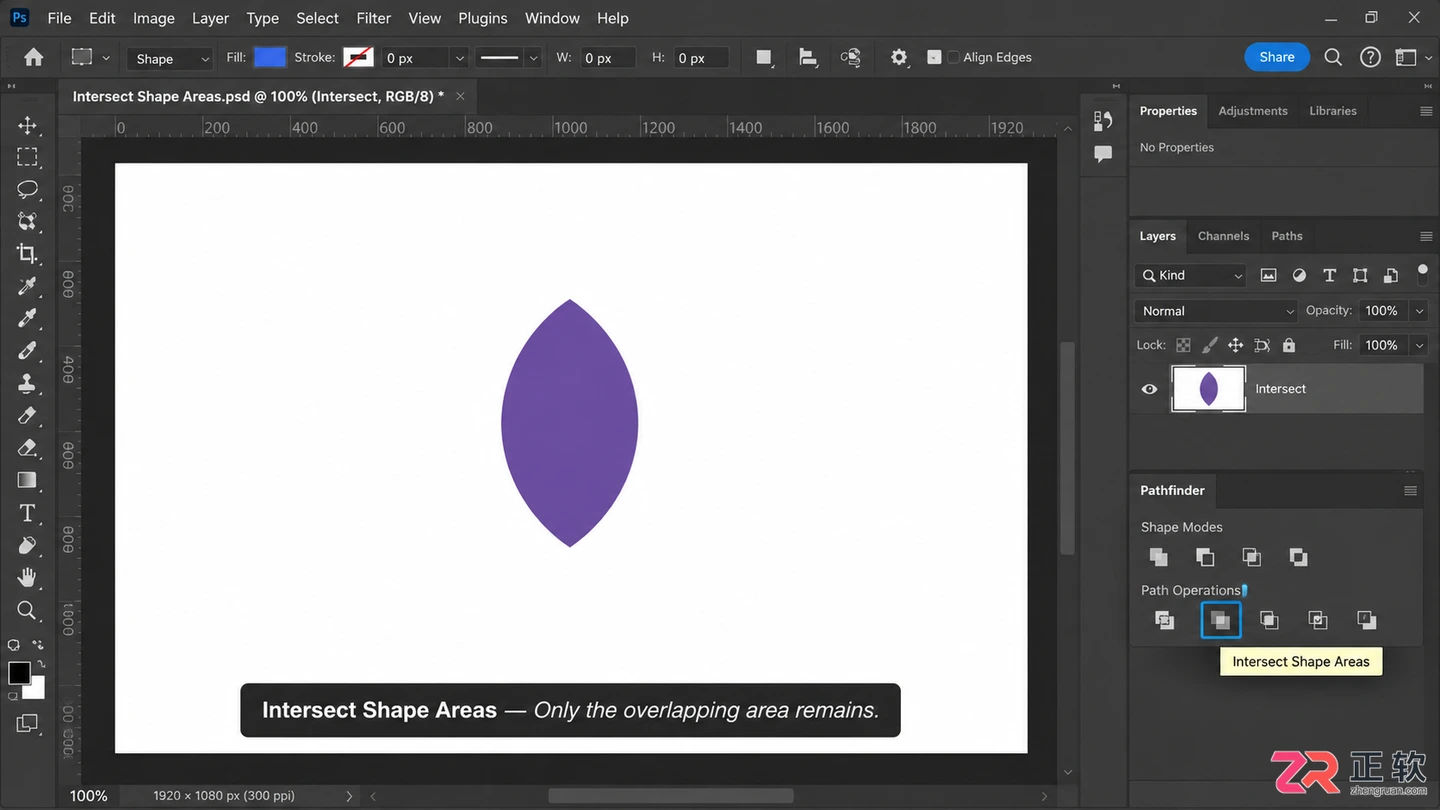The width and height of the screenshot is (1440, 810).
Task: Click the blue Fill color swatch
Action: [x=270, y=57]
